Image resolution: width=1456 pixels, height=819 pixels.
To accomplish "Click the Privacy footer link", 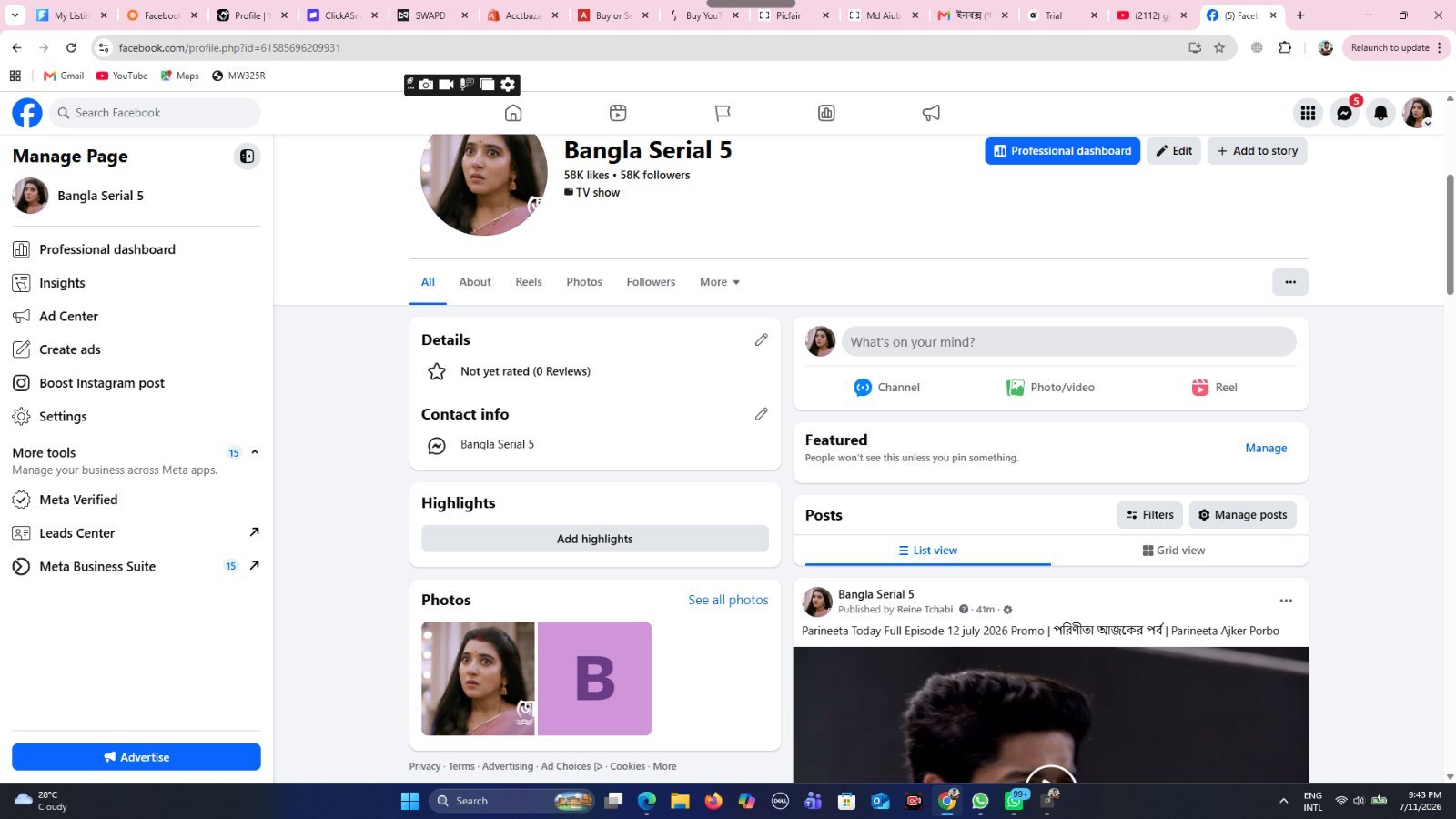I will [425, 766].
